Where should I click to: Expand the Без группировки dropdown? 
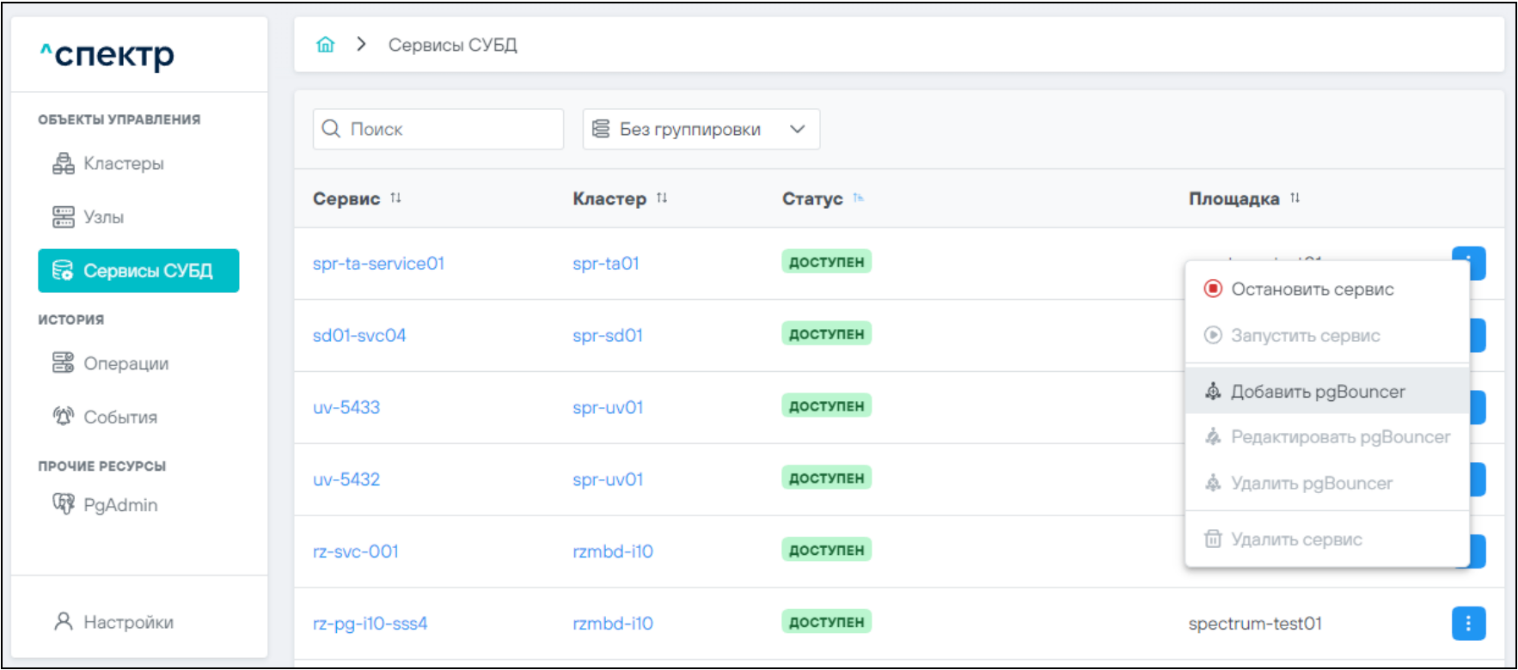(x=701, y=130)
